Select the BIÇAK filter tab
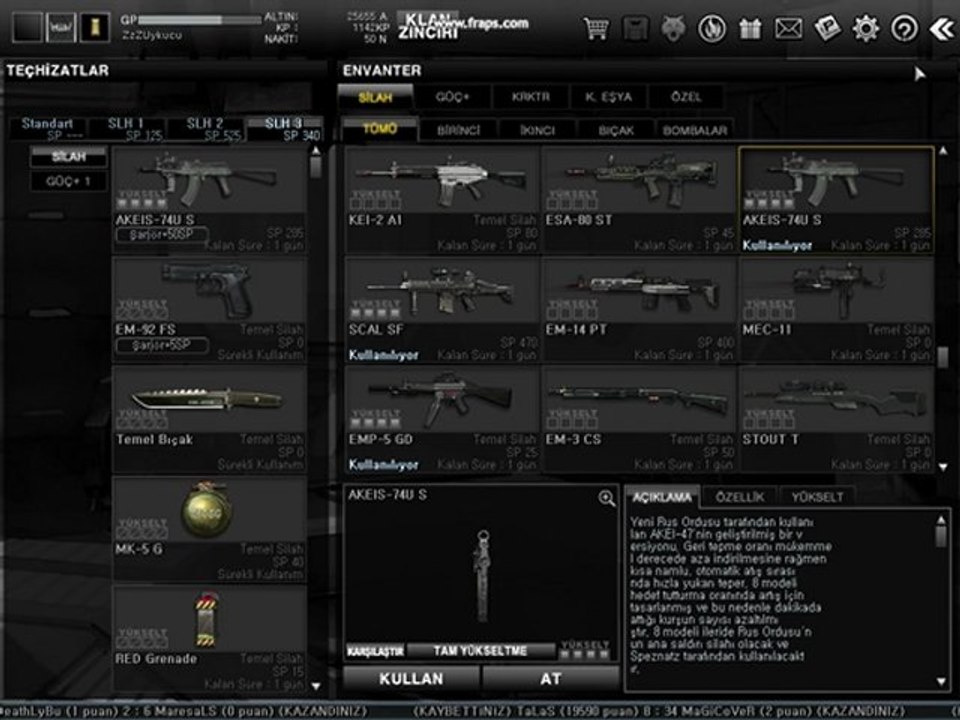The image size is (960, 720). pyautogui.click(x=616, y=130)
